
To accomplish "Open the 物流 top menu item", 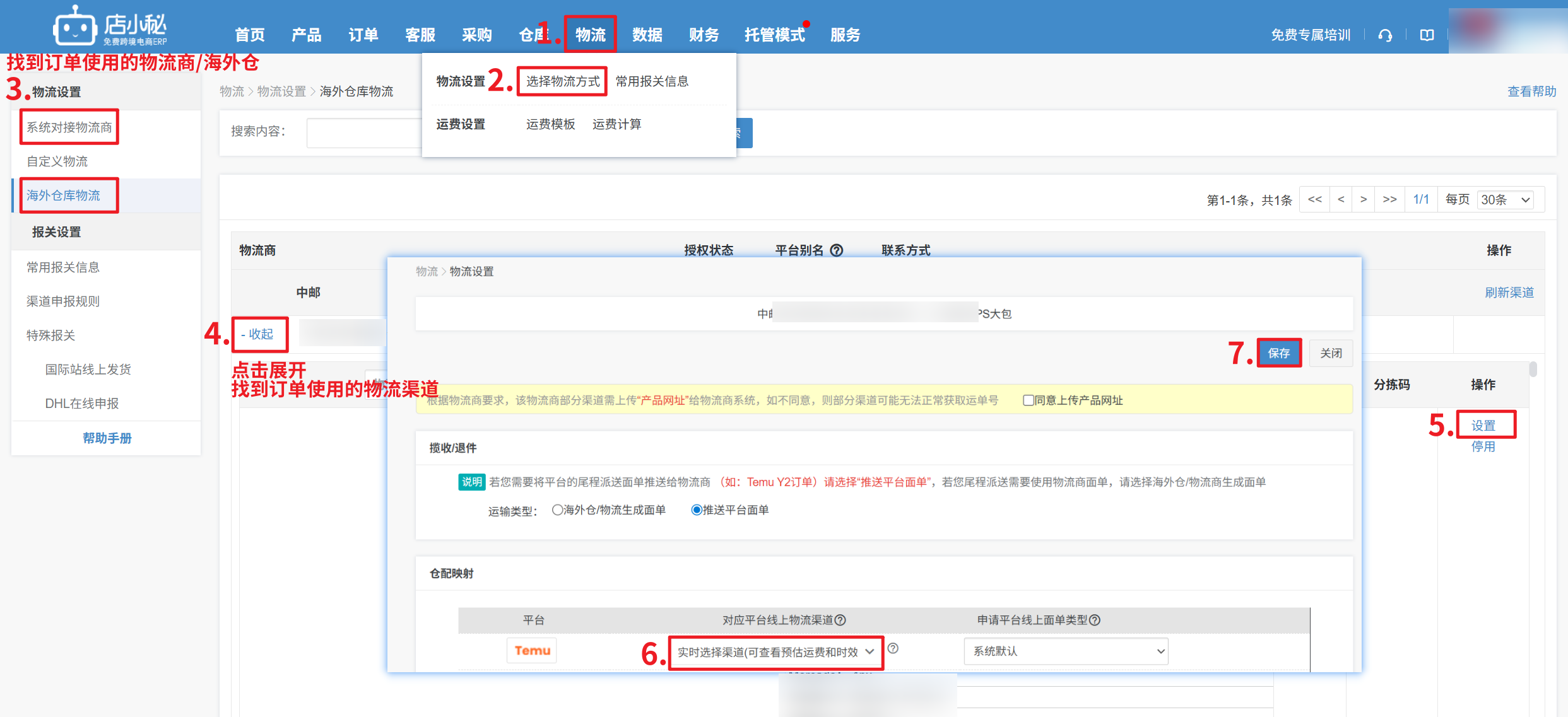I will click(x=590, y=35).
